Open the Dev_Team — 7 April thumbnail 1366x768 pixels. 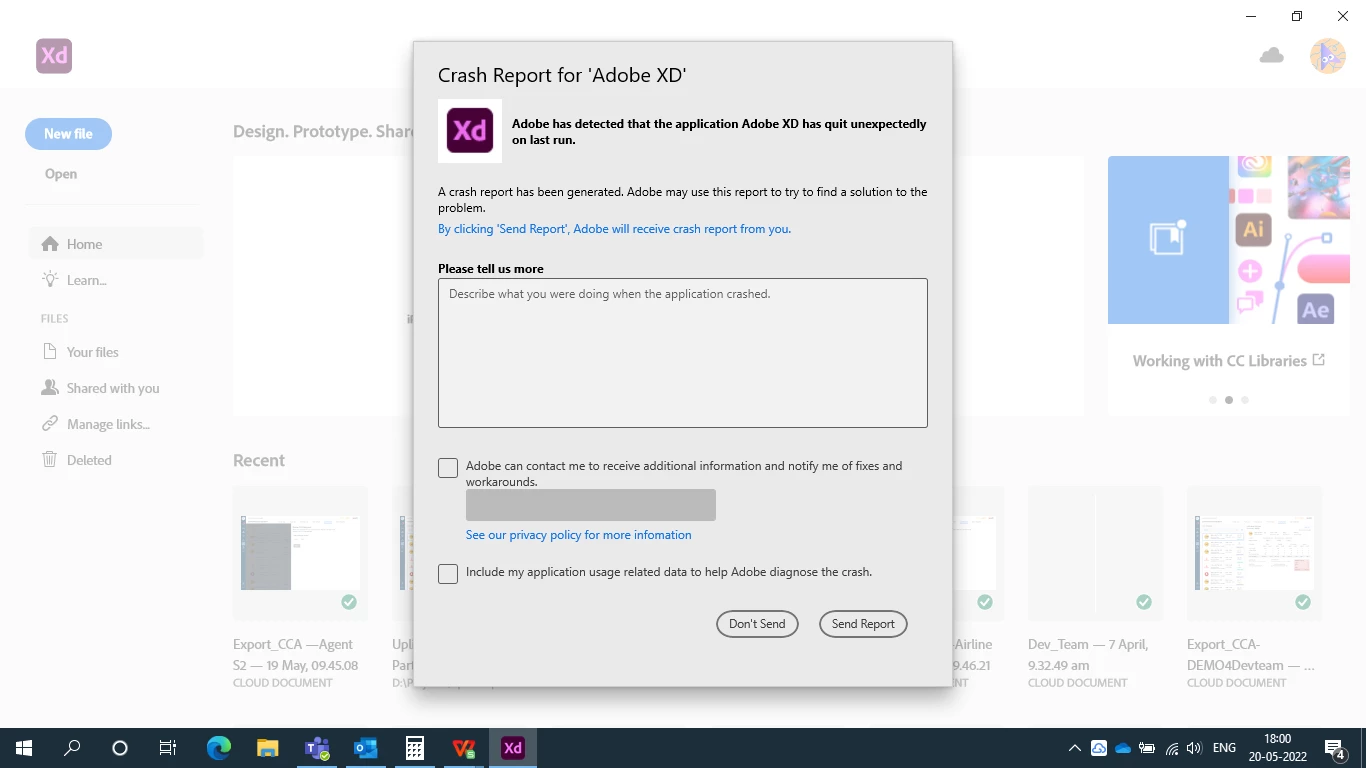1095,553
